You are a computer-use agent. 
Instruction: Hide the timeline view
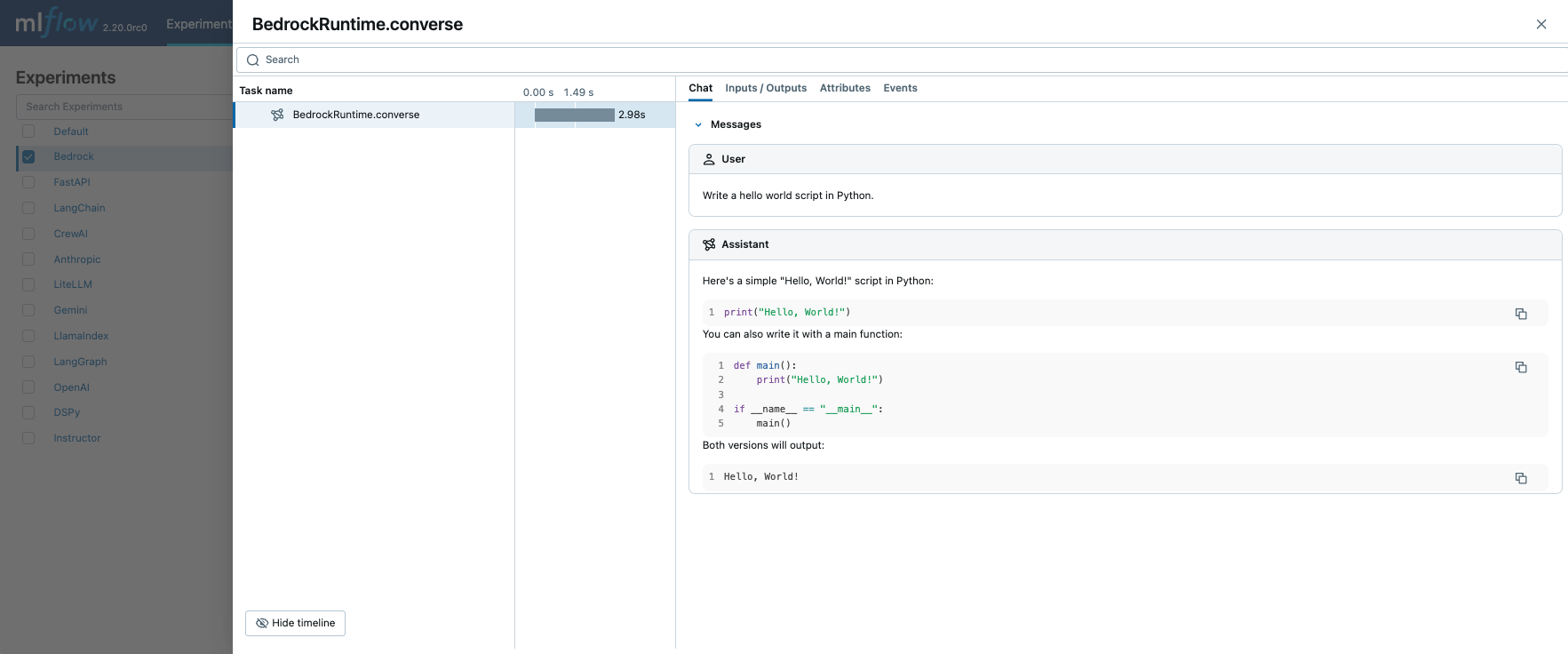295,623
